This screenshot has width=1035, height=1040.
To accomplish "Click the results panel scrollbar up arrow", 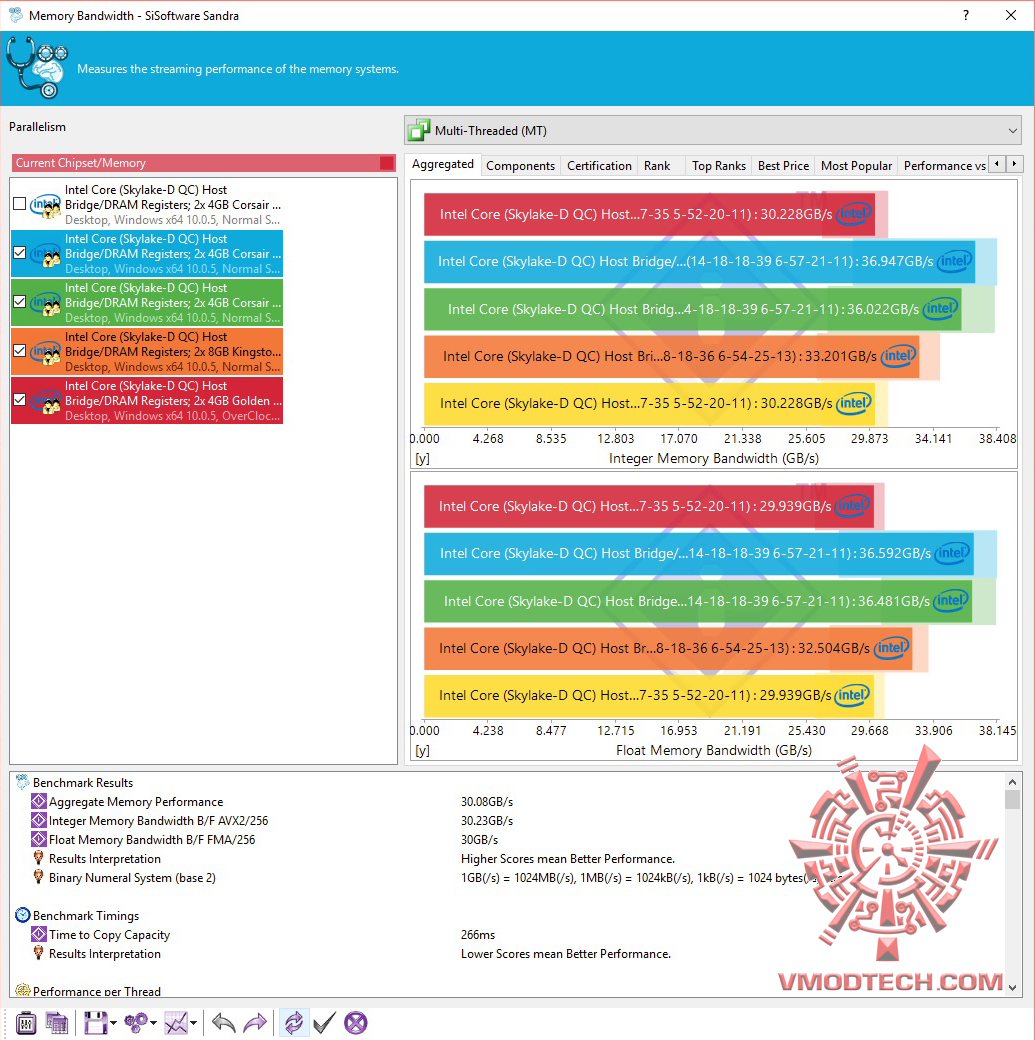I will pyautogui.click(x=1012, y=782).
